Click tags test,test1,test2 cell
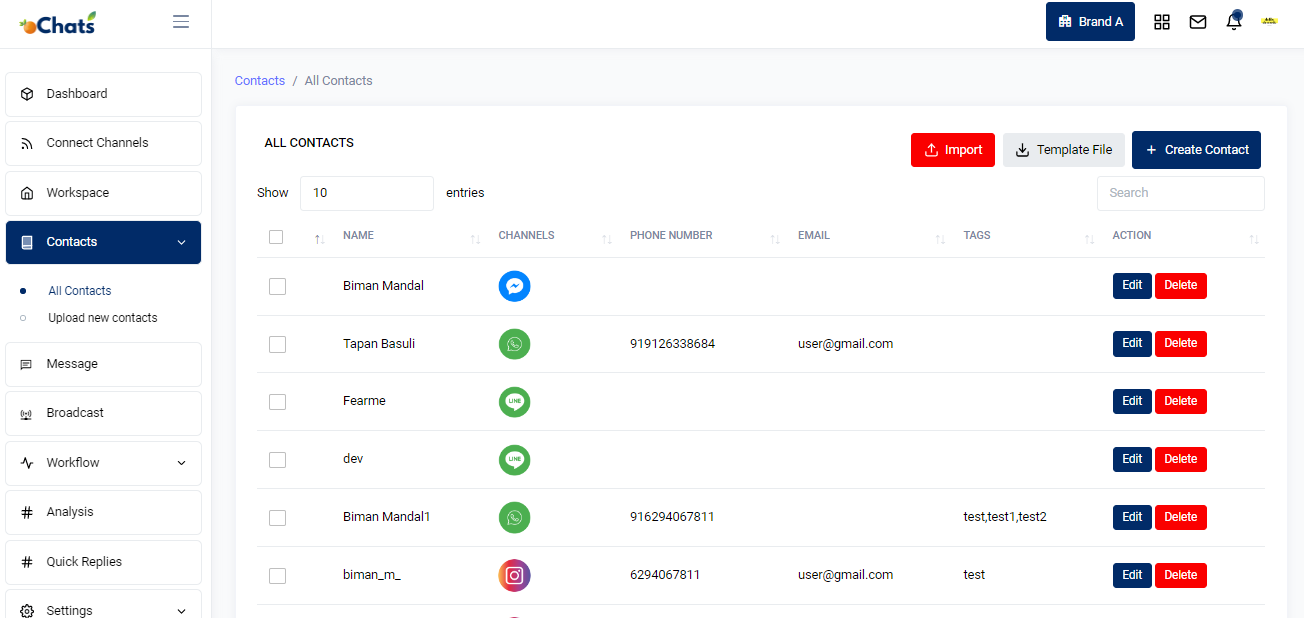Image resolution: width=1304 pixels, height=618 pixels. 1005,518
